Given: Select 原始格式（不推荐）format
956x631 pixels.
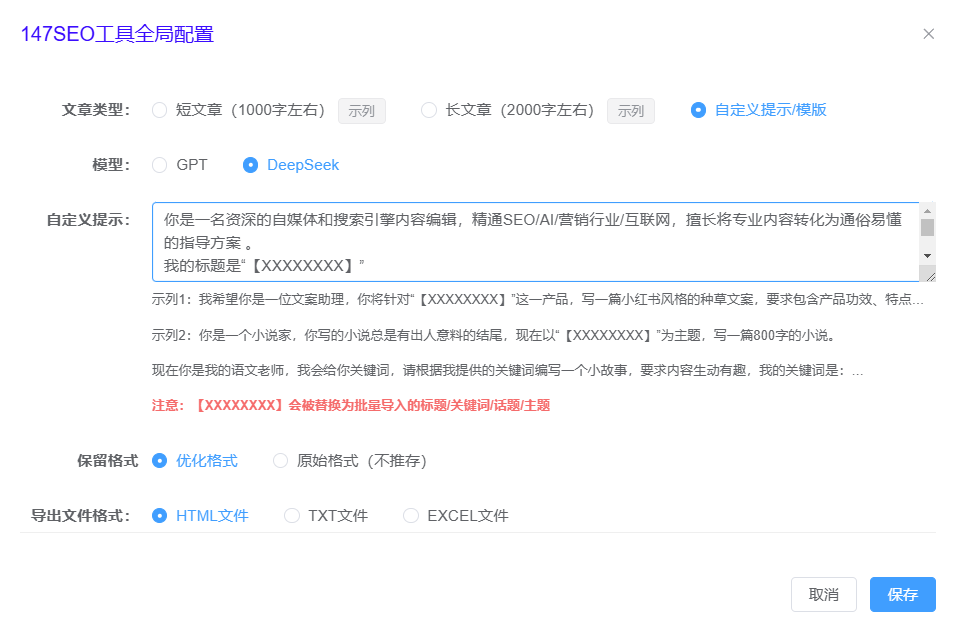Looking at the screenshot, I should (280, 462).
